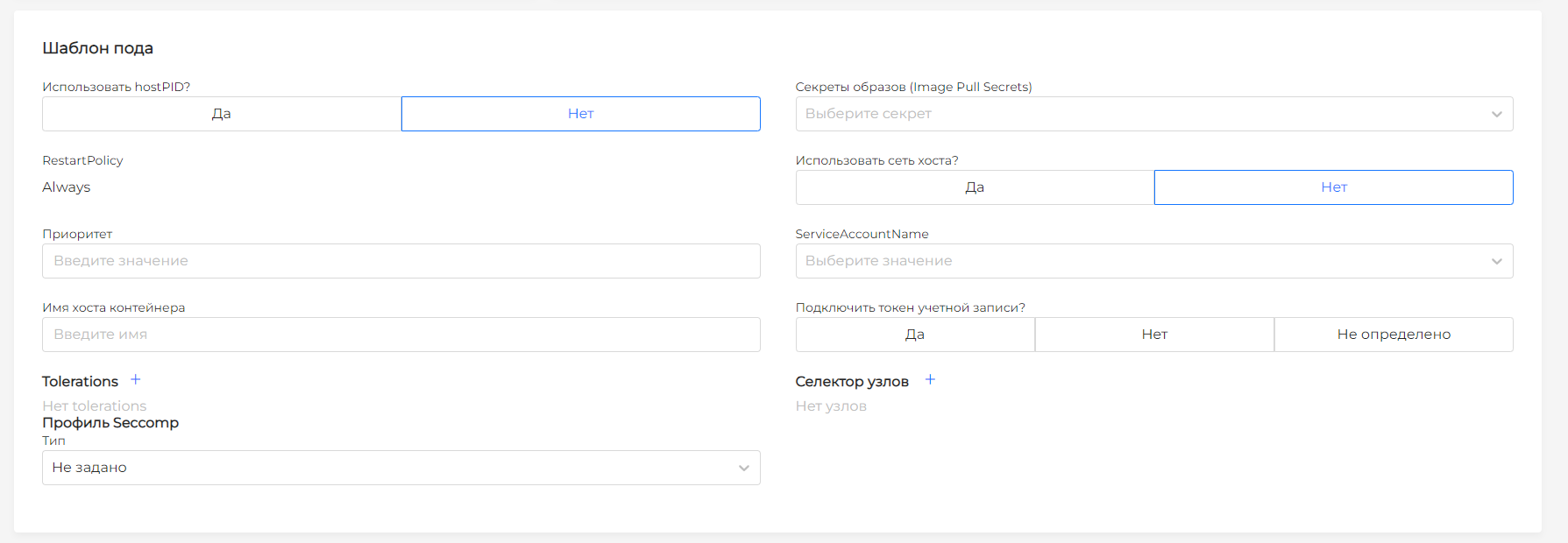Expand Seccomp type dropdown showing Не задано
The image size is (1568, 543).
[x=386, y=468]
